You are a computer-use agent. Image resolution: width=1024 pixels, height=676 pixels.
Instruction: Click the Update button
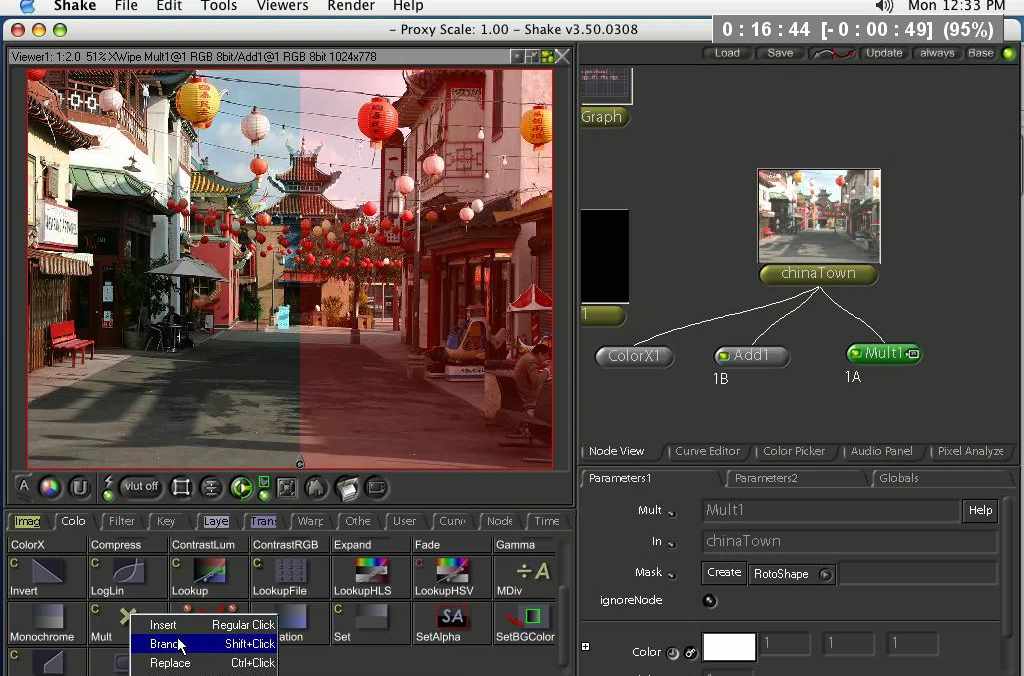pos(884,54)
